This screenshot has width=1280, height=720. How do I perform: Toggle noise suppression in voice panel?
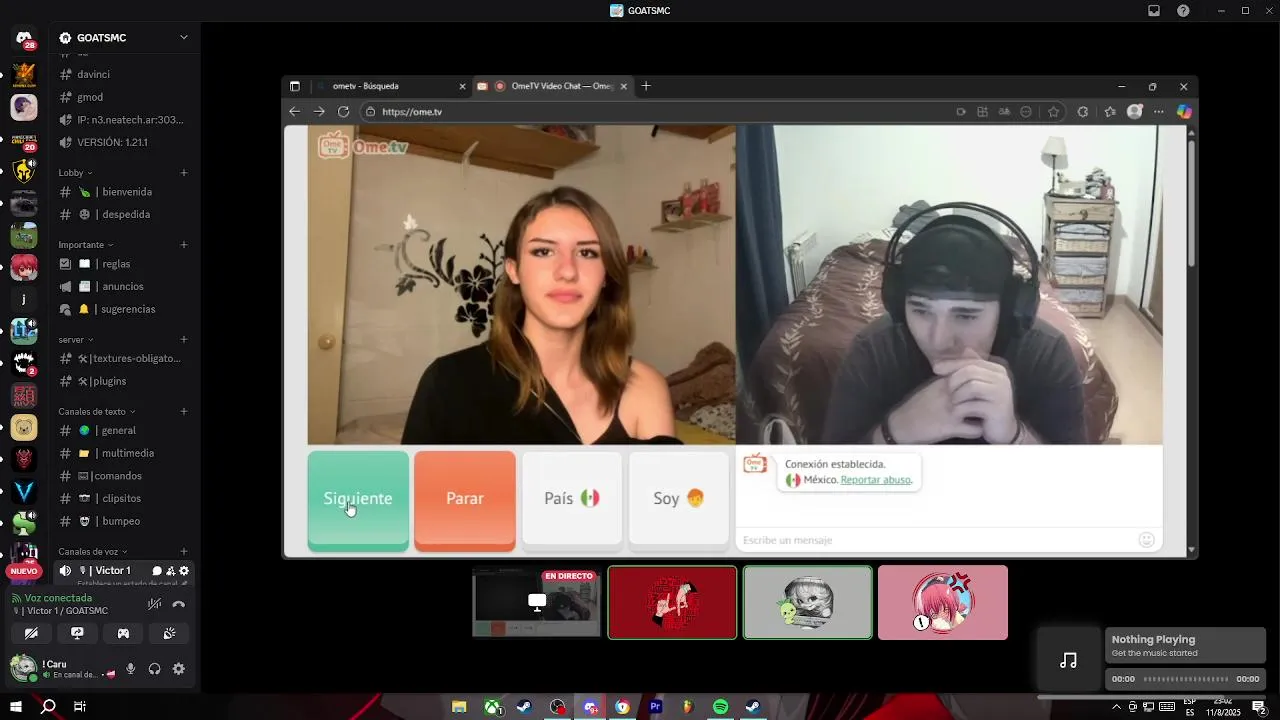tap(154, 604)
